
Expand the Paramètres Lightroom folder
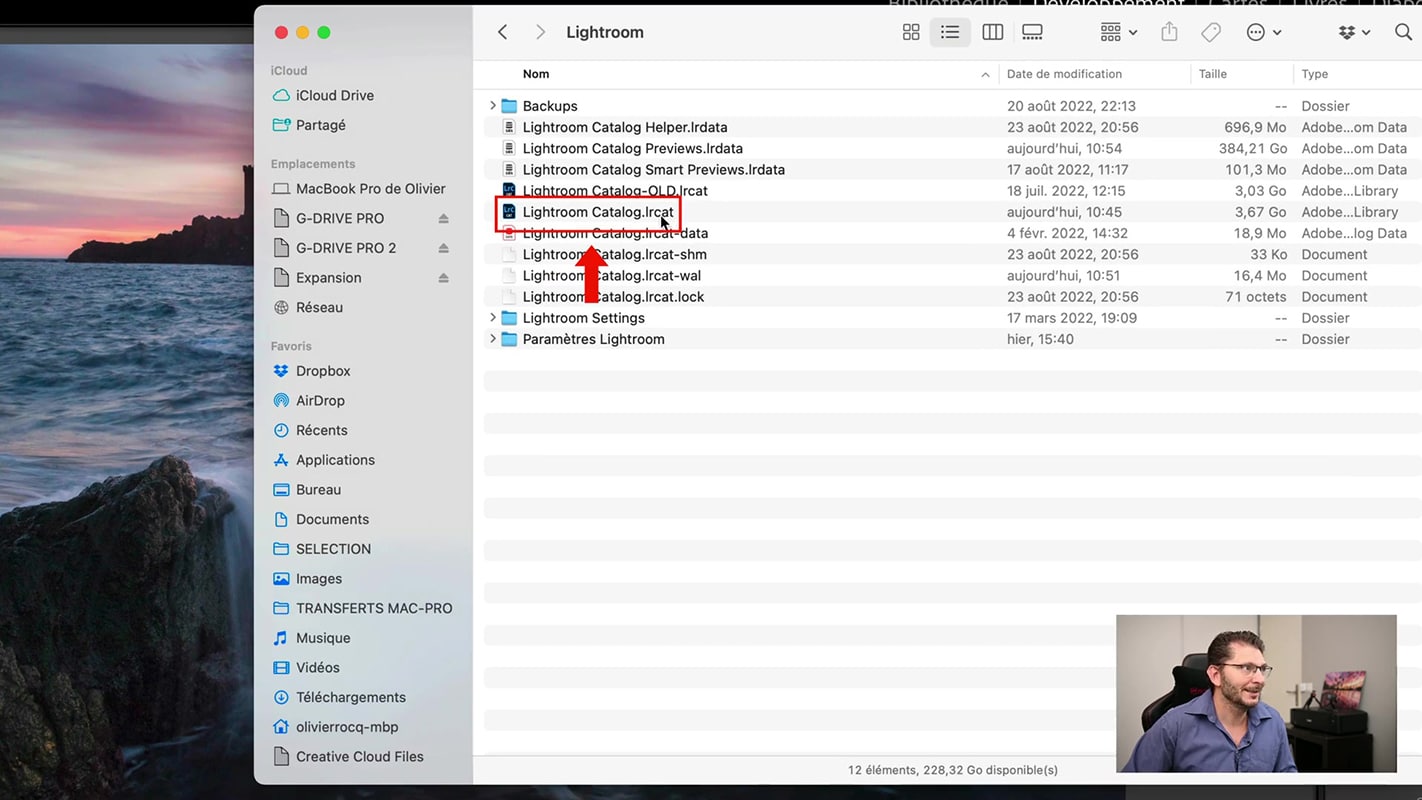coord(492,339)
